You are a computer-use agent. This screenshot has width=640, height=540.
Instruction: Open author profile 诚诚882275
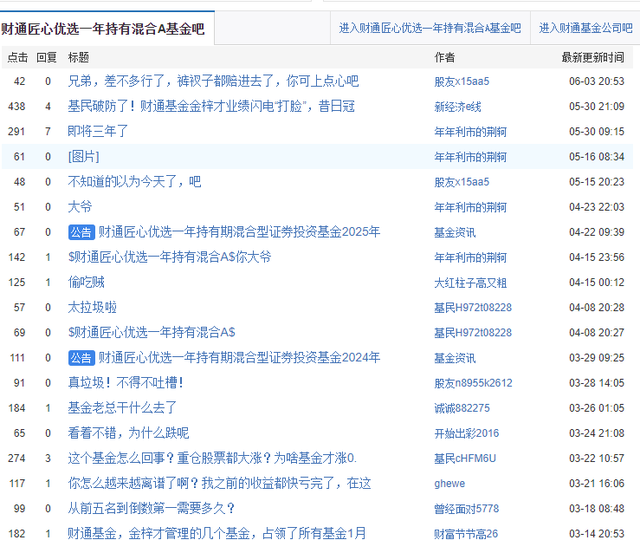[462, 409]
